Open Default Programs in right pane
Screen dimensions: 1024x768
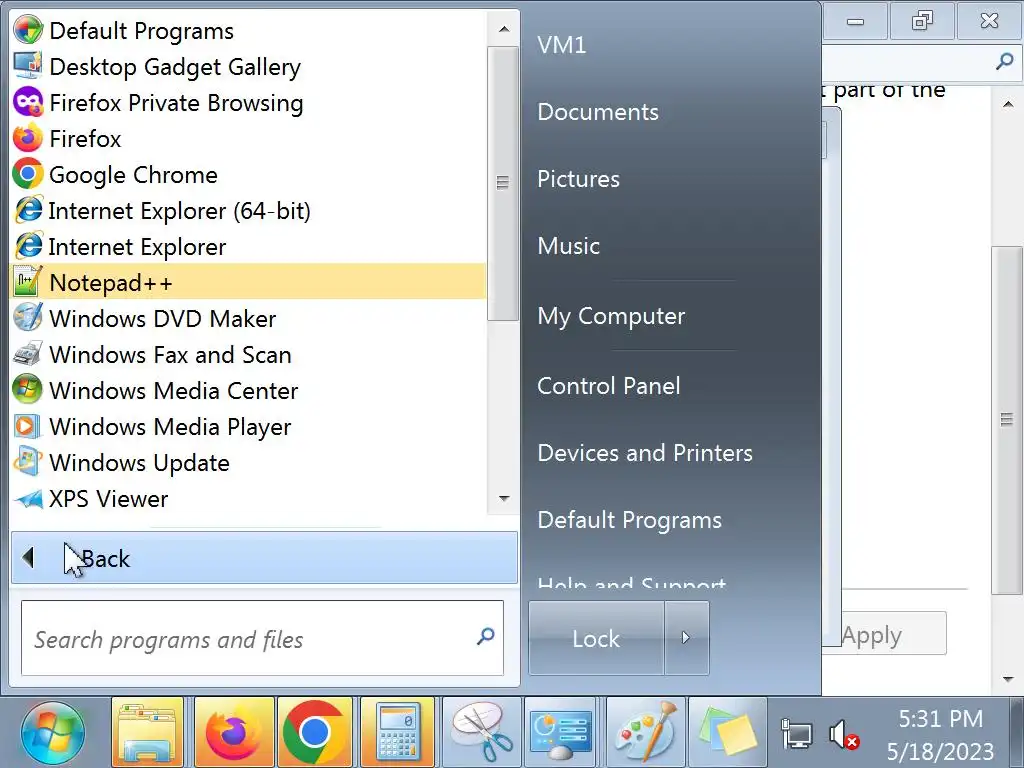click(629, 520)
